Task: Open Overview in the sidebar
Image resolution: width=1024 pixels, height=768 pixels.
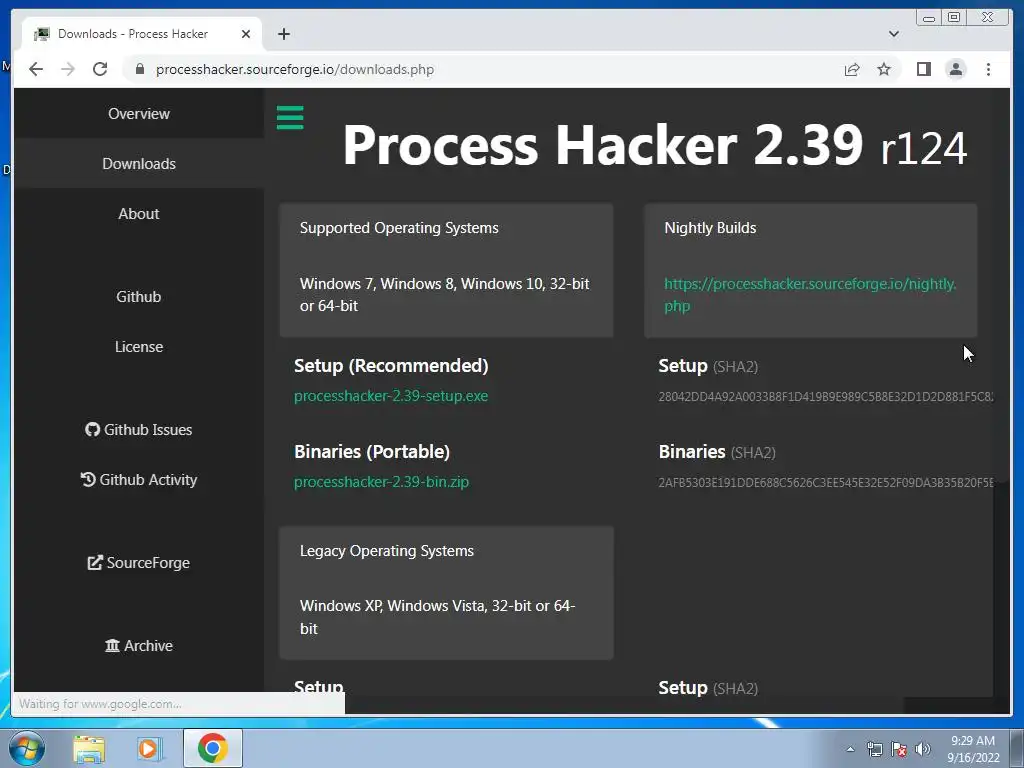Action: (139, 114)
